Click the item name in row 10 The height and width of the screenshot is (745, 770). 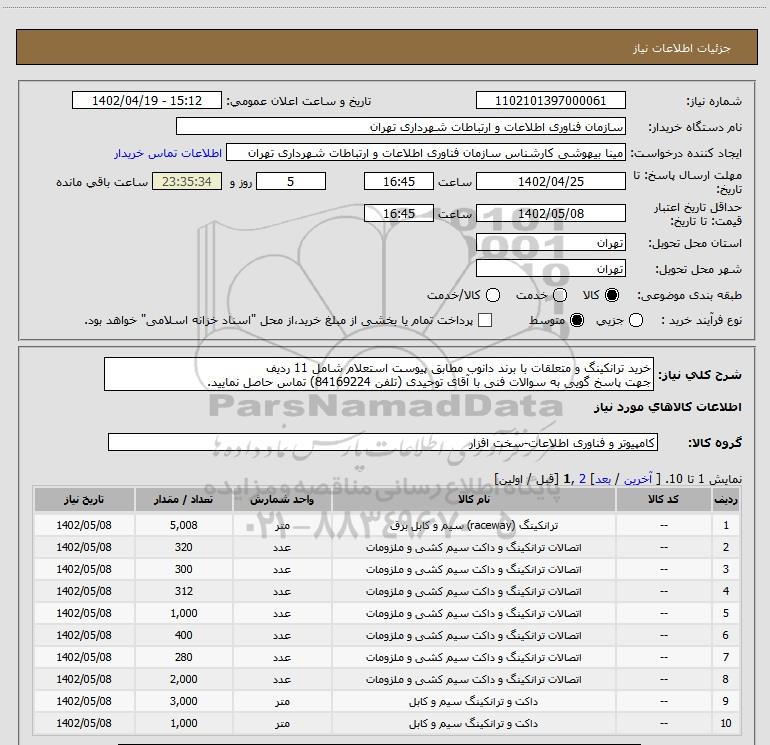[x=473, y=723]
